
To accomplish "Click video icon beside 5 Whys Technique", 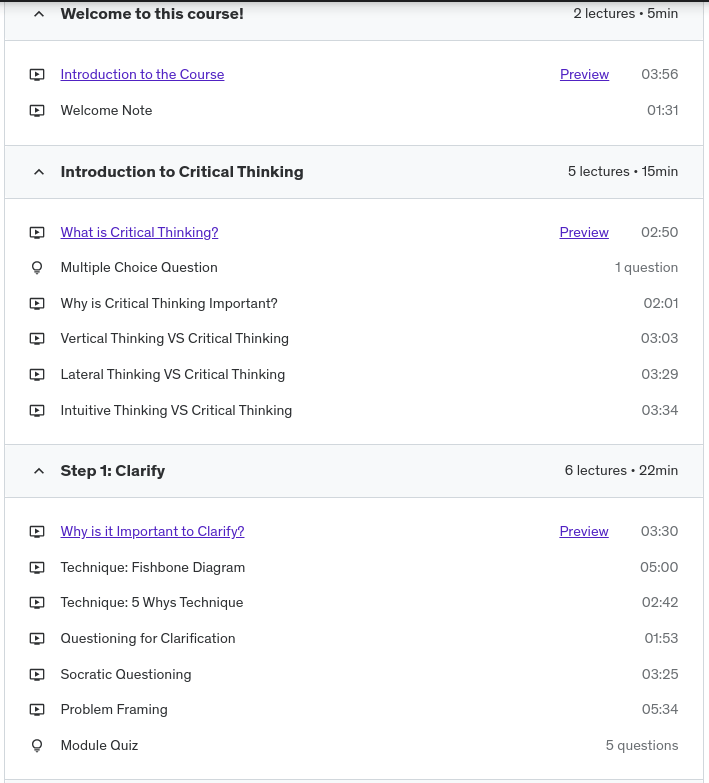I will pyautogui.click(x=37, y=603).
